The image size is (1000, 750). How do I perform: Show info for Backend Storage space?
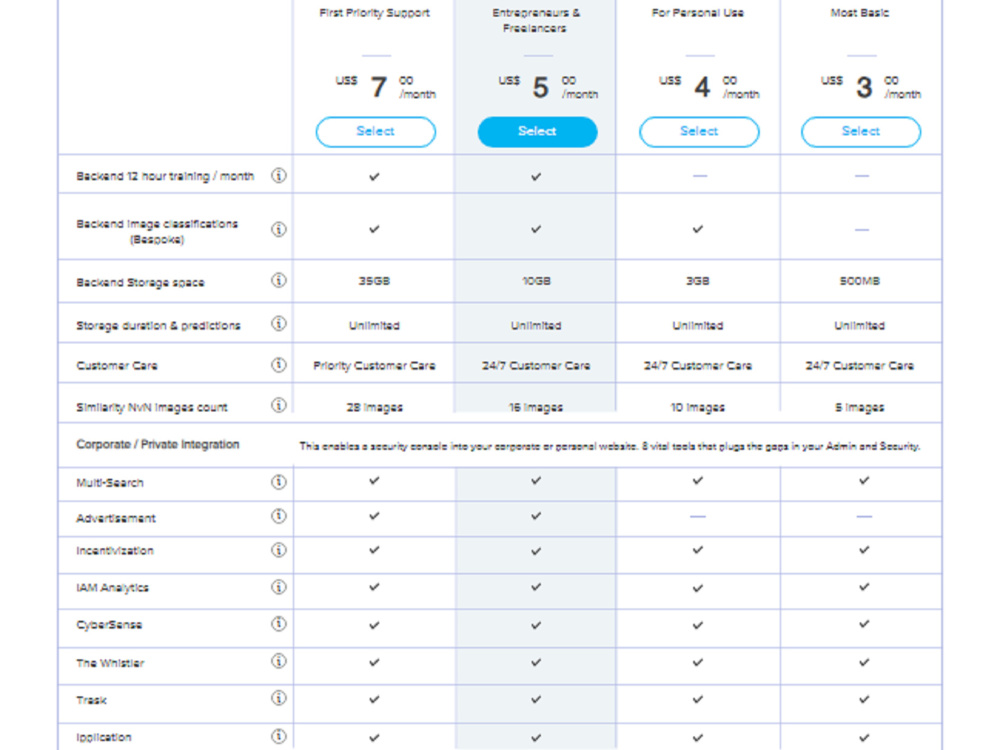(279, 281)
